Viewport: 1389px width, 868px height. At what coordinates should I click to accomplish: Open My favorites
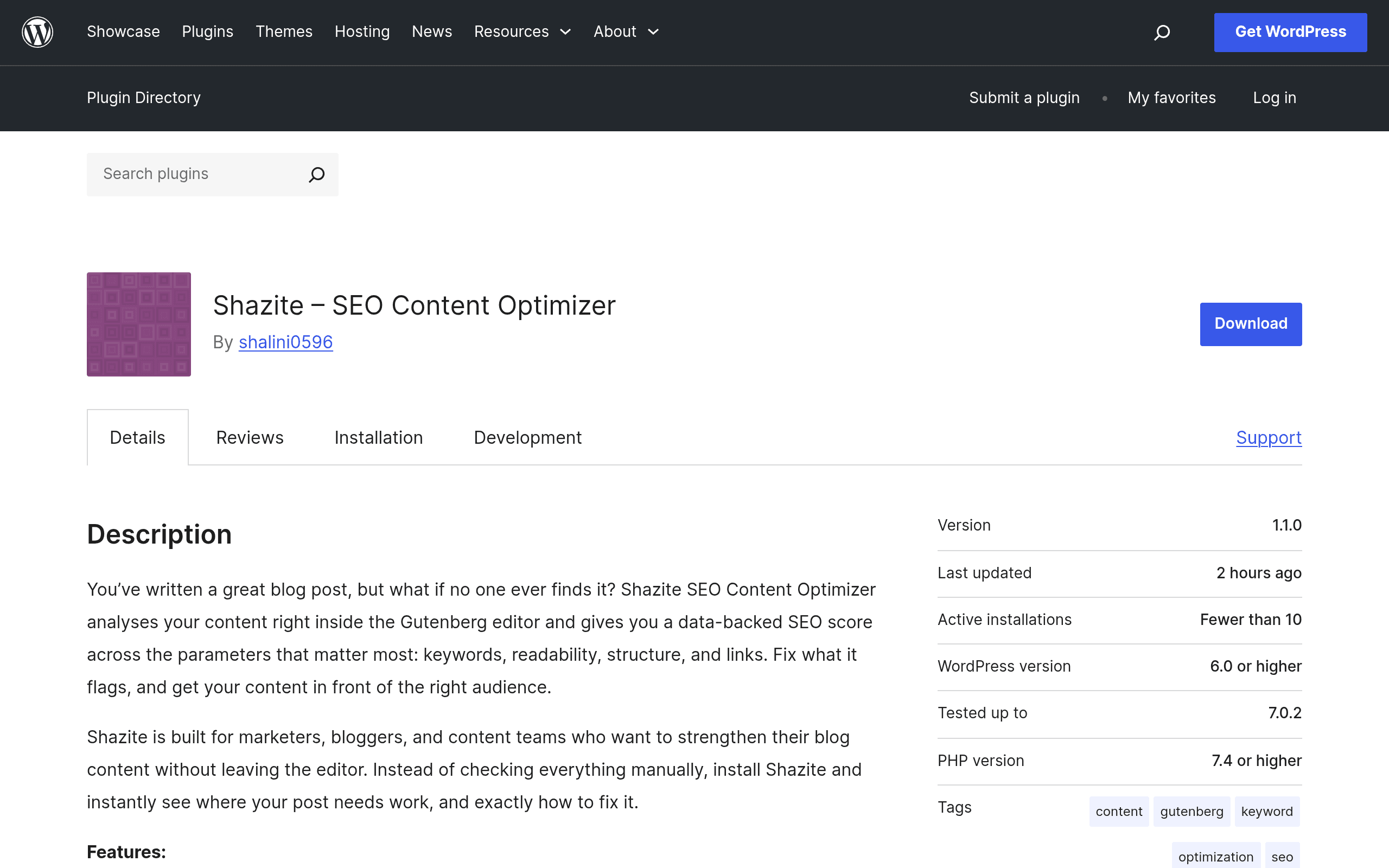tap(1171, 98)
